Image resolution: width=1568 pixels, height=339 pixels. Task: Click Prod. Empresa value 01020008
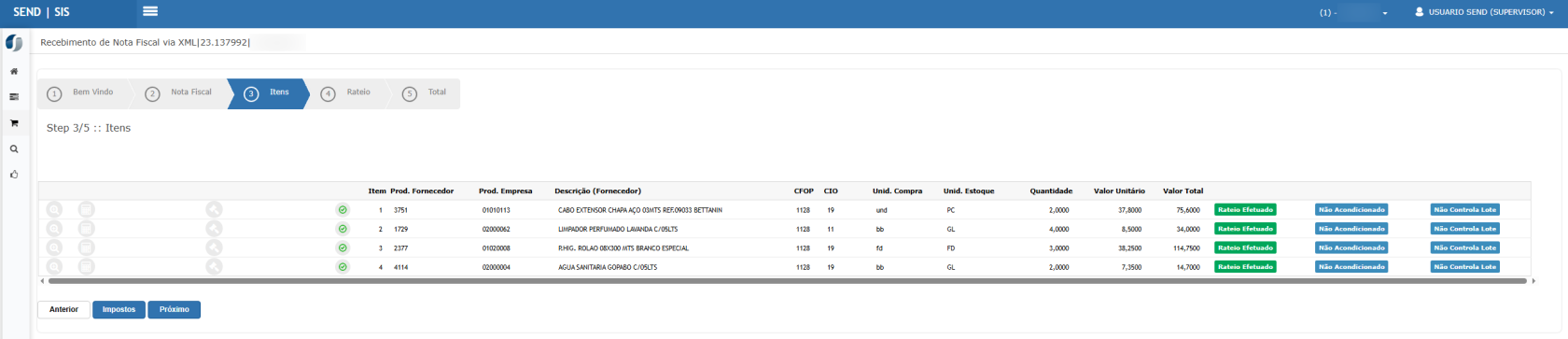(496, 248)
